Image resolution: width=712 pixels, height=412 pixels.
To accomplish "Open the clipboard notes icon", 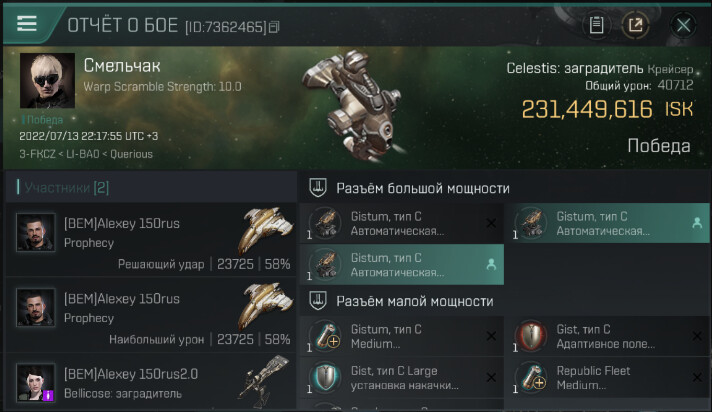I will point(596,25).
